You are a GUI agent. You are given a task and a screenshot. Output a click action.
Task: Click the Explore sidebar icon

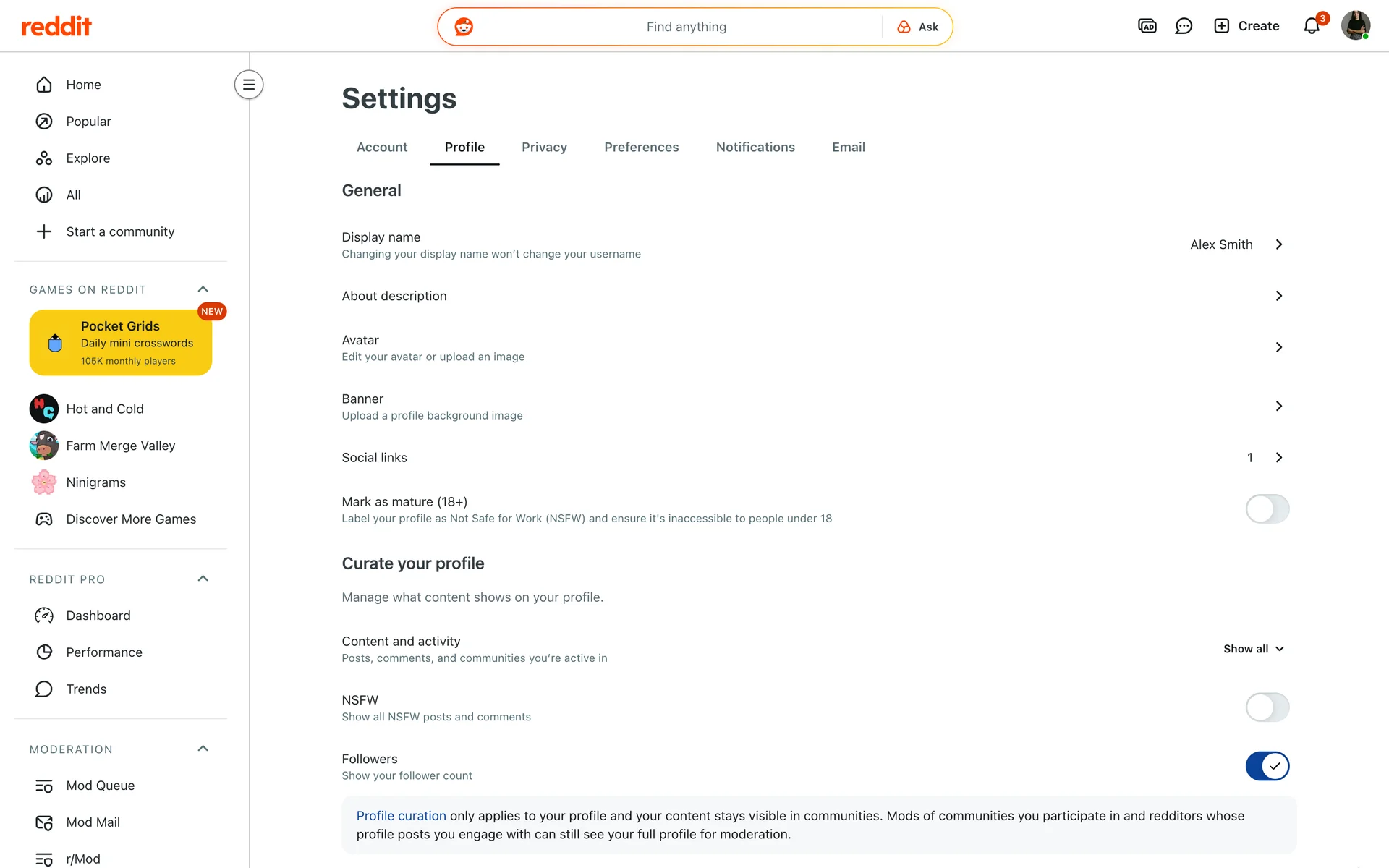(44, 158)
